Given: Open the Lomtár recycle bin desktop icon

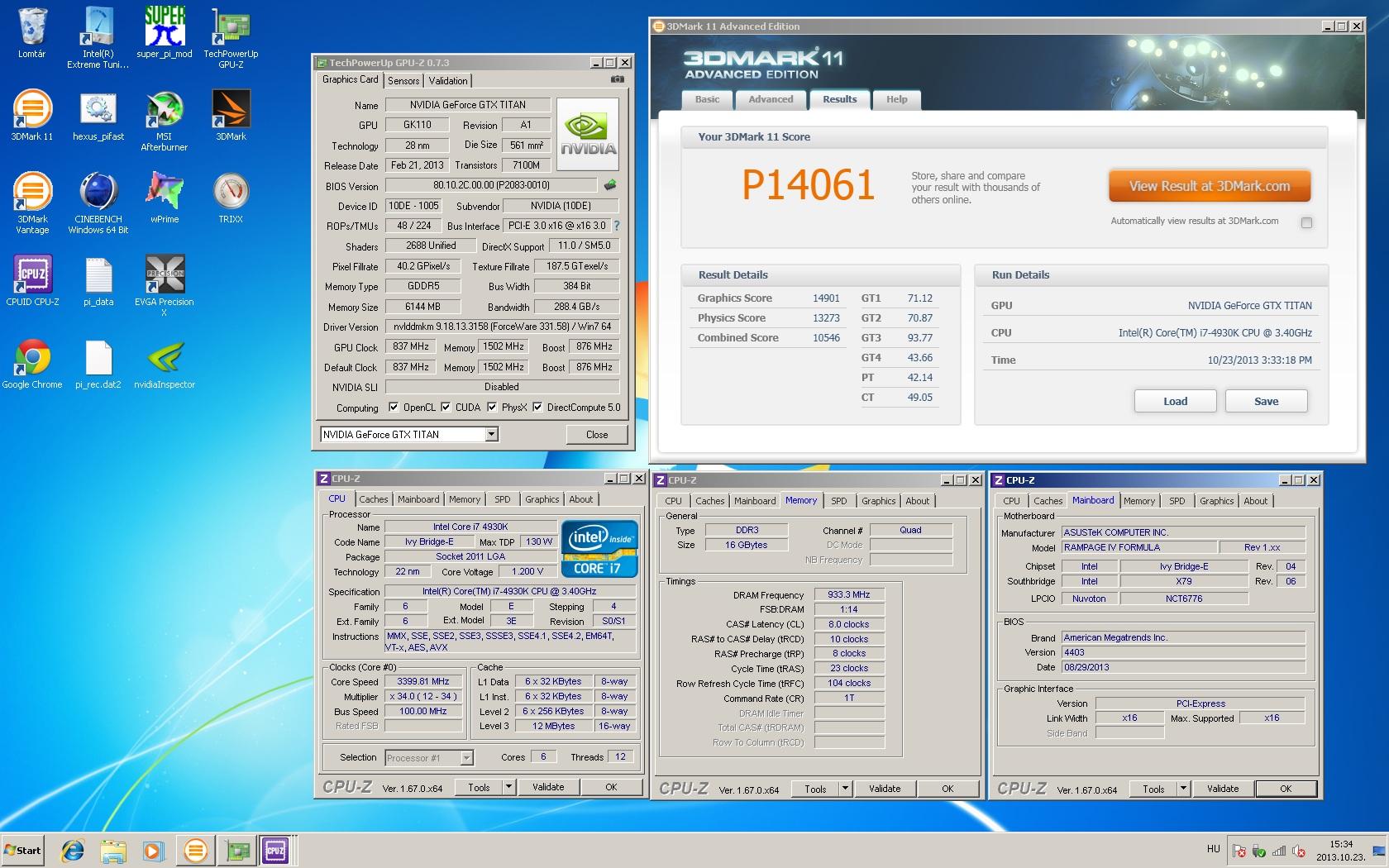Looking at the screenshot, I should [x=32, y=33].
